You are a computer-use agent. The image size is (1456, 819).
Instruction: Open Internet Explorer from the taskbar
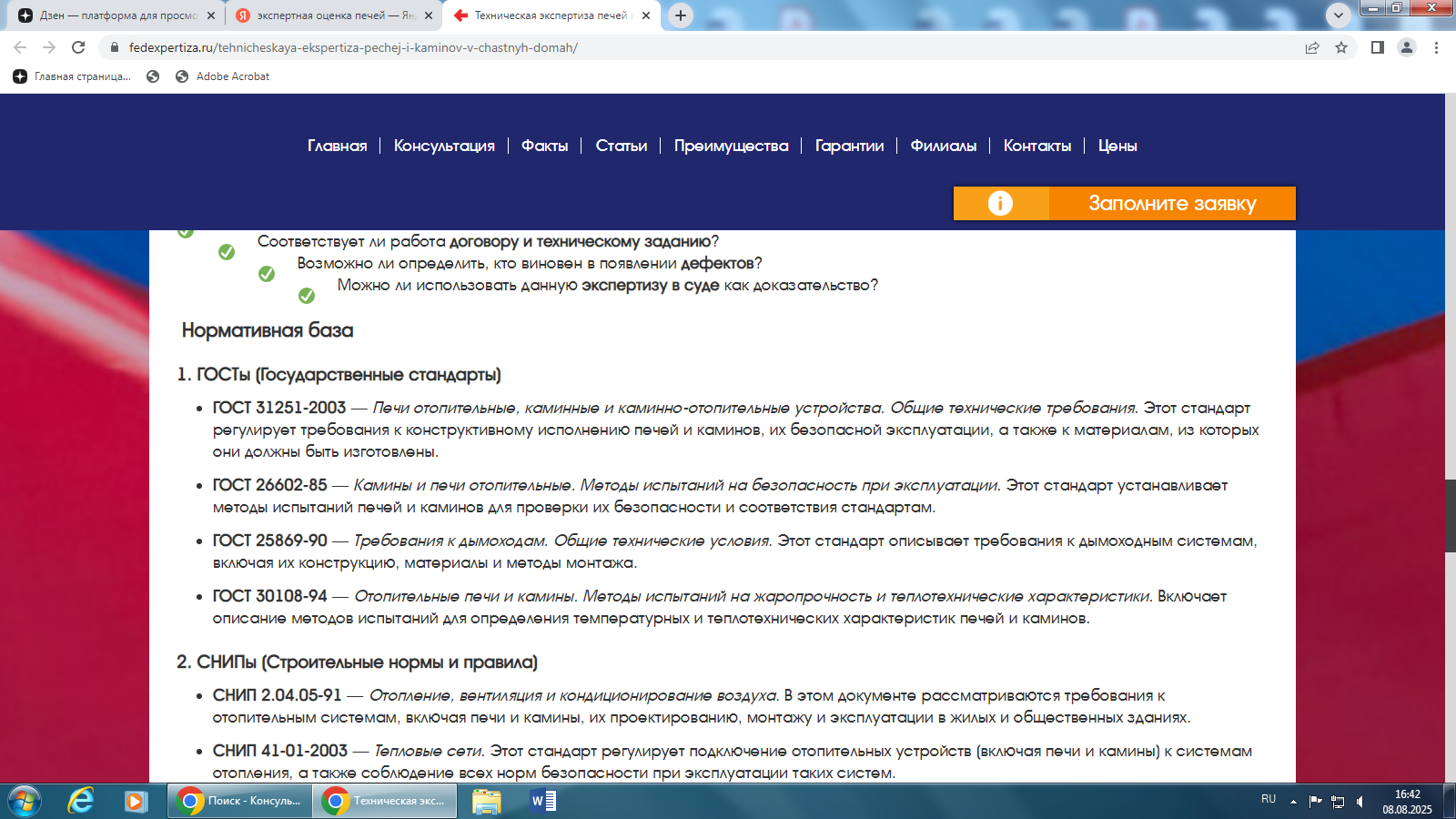81,801
